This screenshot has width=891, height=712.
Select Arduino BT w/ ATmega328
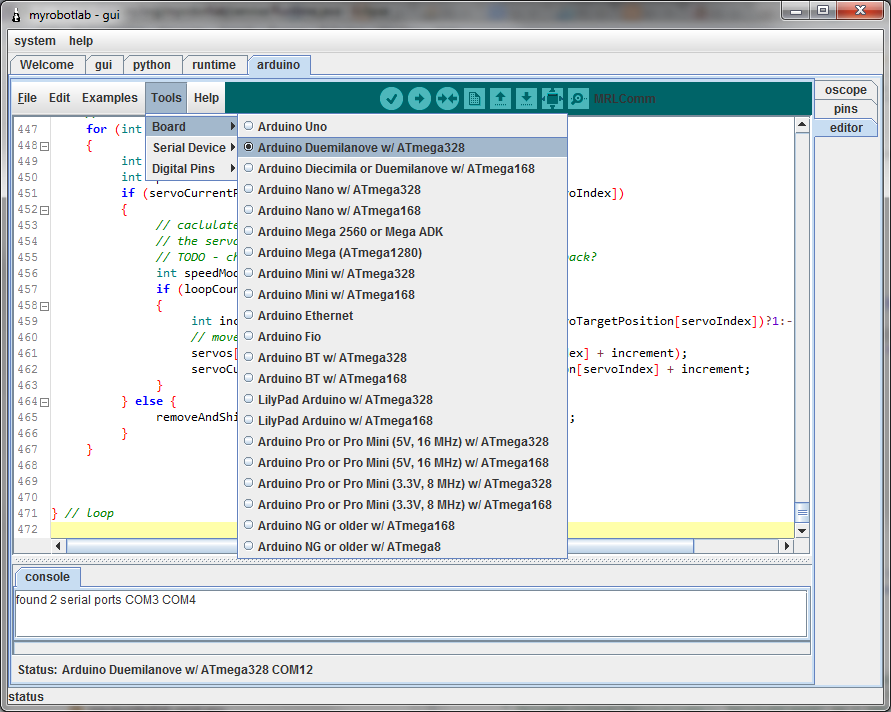pyautogui.click(x=402, y=358)
